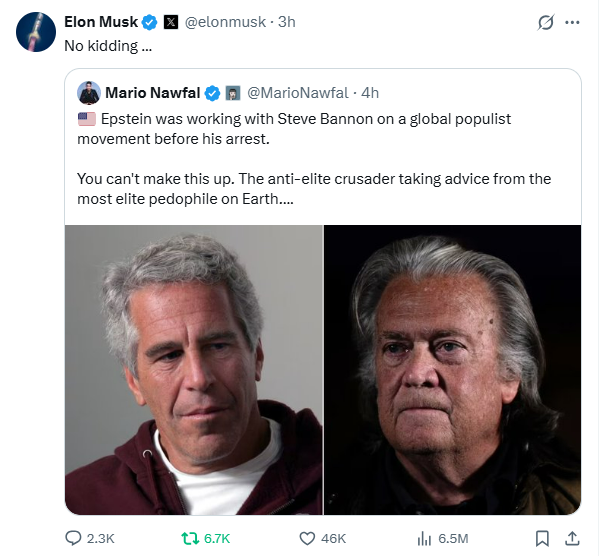Open the Grok explain icon

click(x=545, y=22)
